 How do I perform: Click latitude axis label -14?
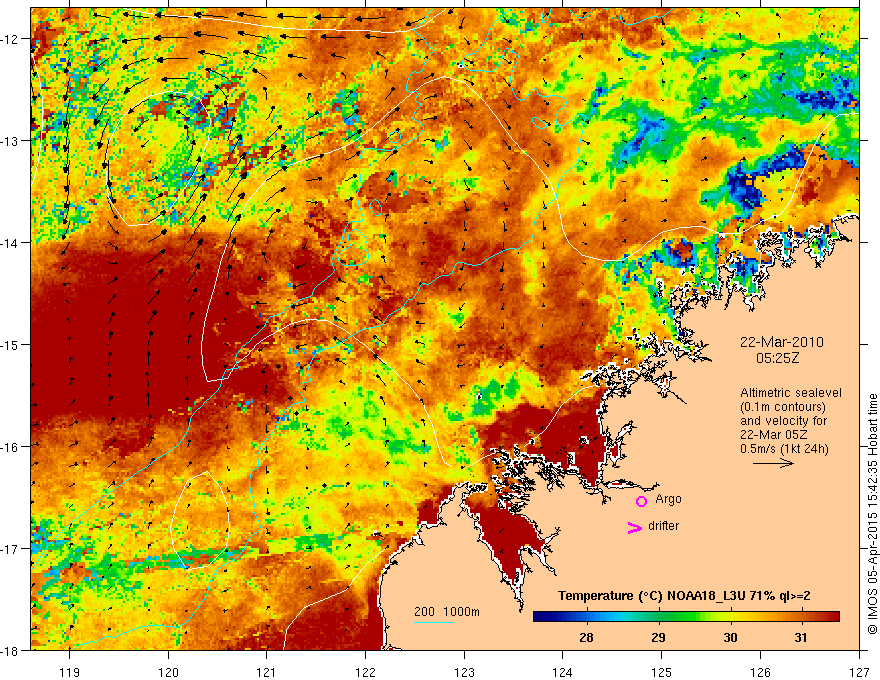[10, 243]
